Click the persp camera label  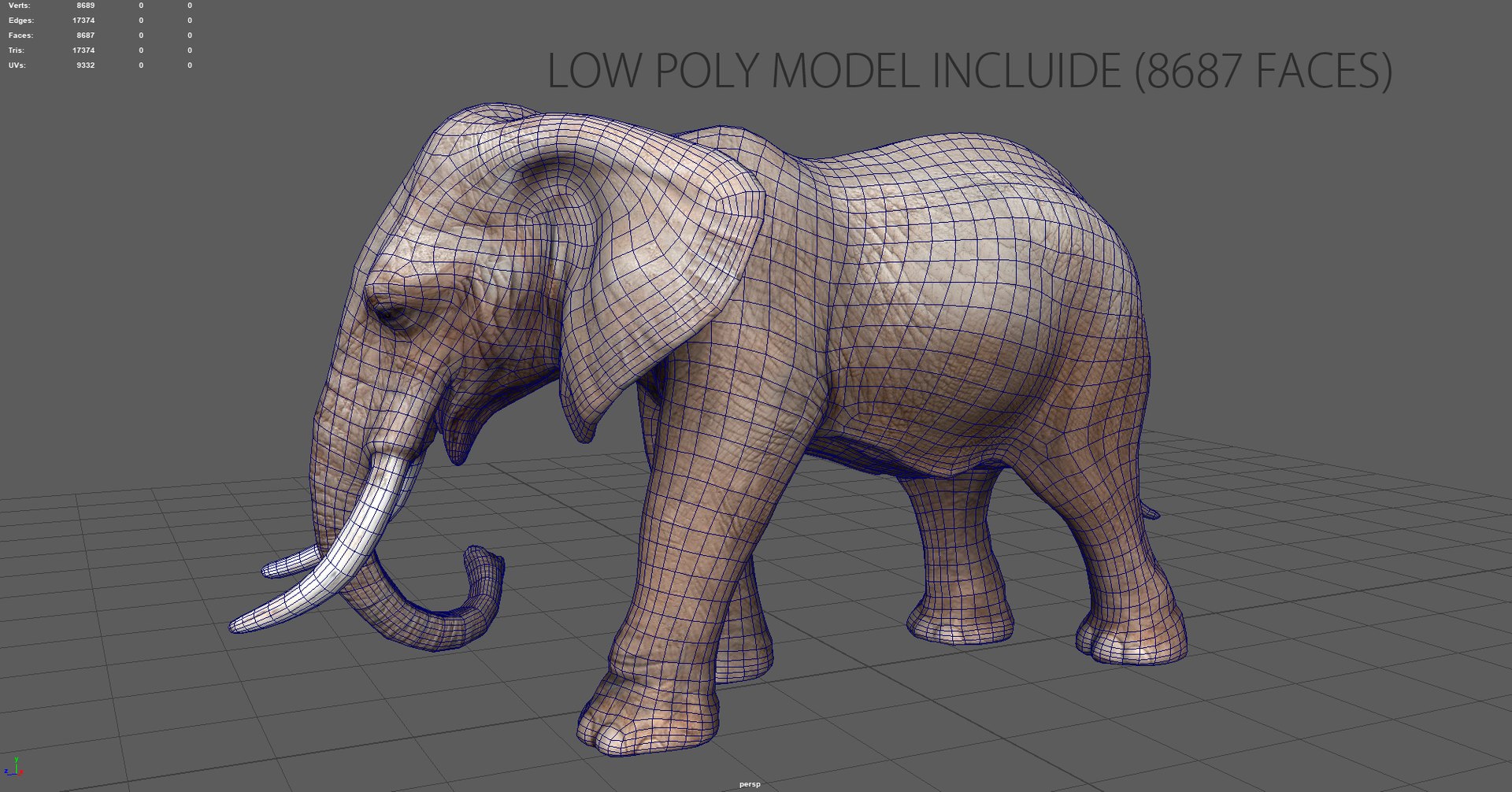750,784
